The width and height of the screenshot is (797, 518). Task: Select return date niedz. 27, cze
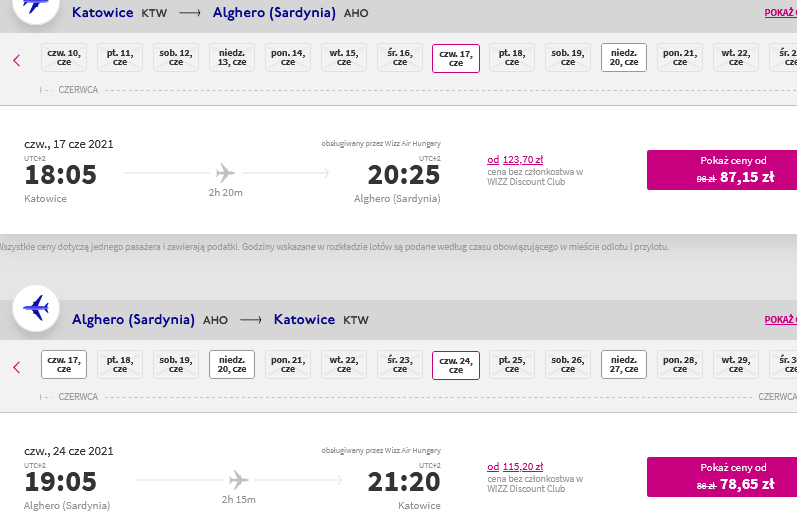[624, 364]
